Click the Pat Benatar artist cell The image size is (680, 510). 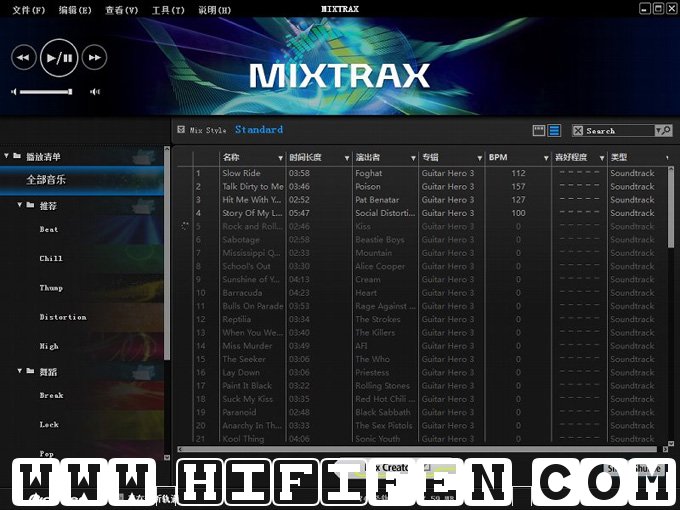(x=377, y=200)
